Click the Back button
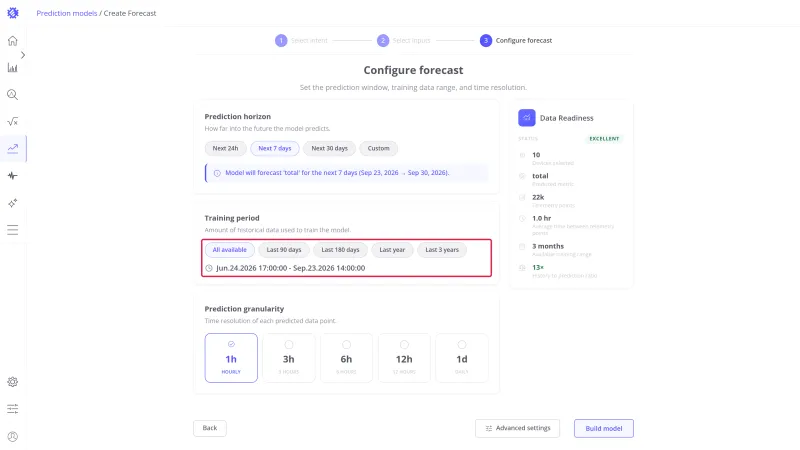Viewport: 800px width, 450px height. point(210,428)
